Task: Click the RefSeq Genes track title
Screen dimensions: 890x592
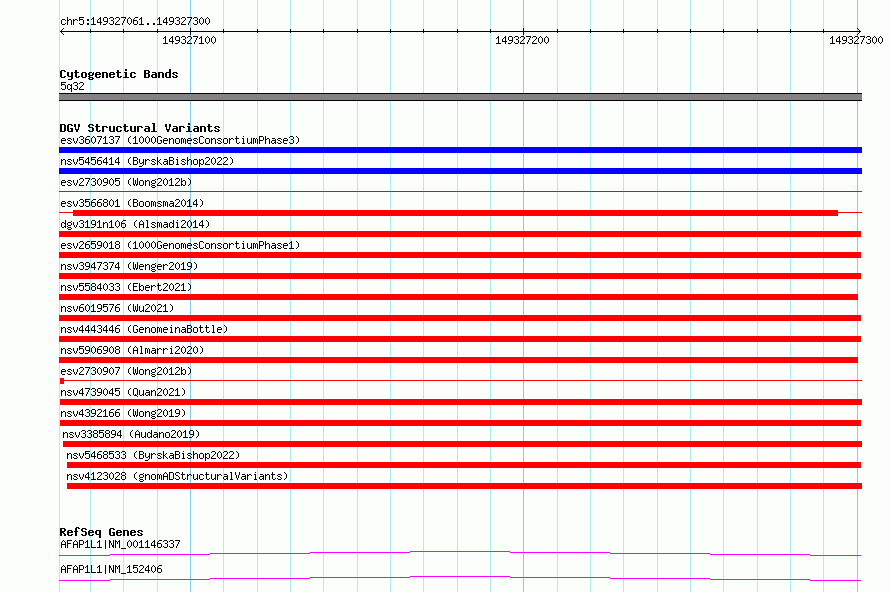Action: [x=101, y=532]
